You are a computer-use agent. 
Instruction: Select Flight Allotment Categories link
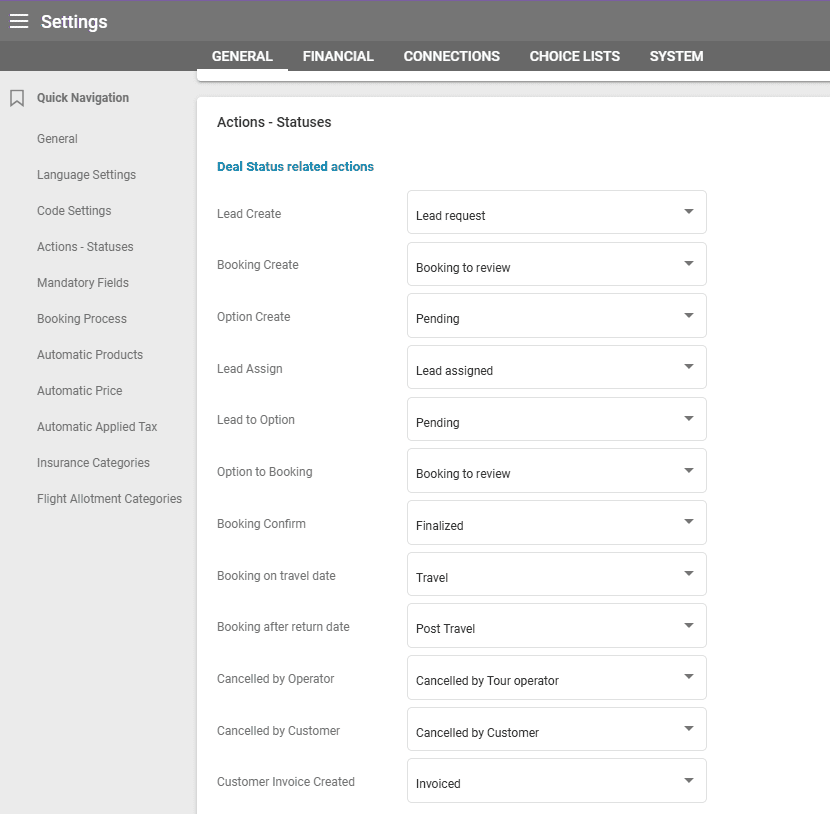109,499
